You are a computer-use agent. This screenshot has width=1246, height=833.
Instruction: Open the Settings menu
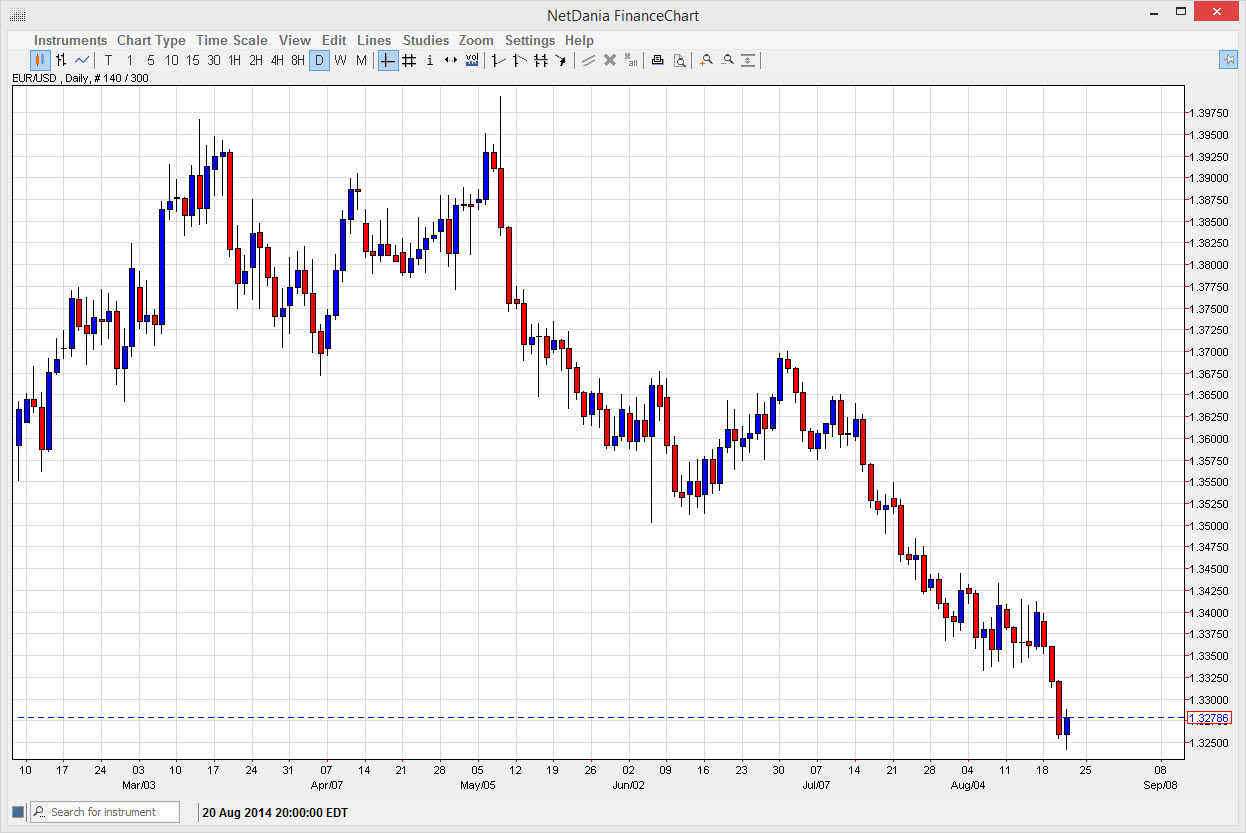pyautogui.click(x=529, y=40)
